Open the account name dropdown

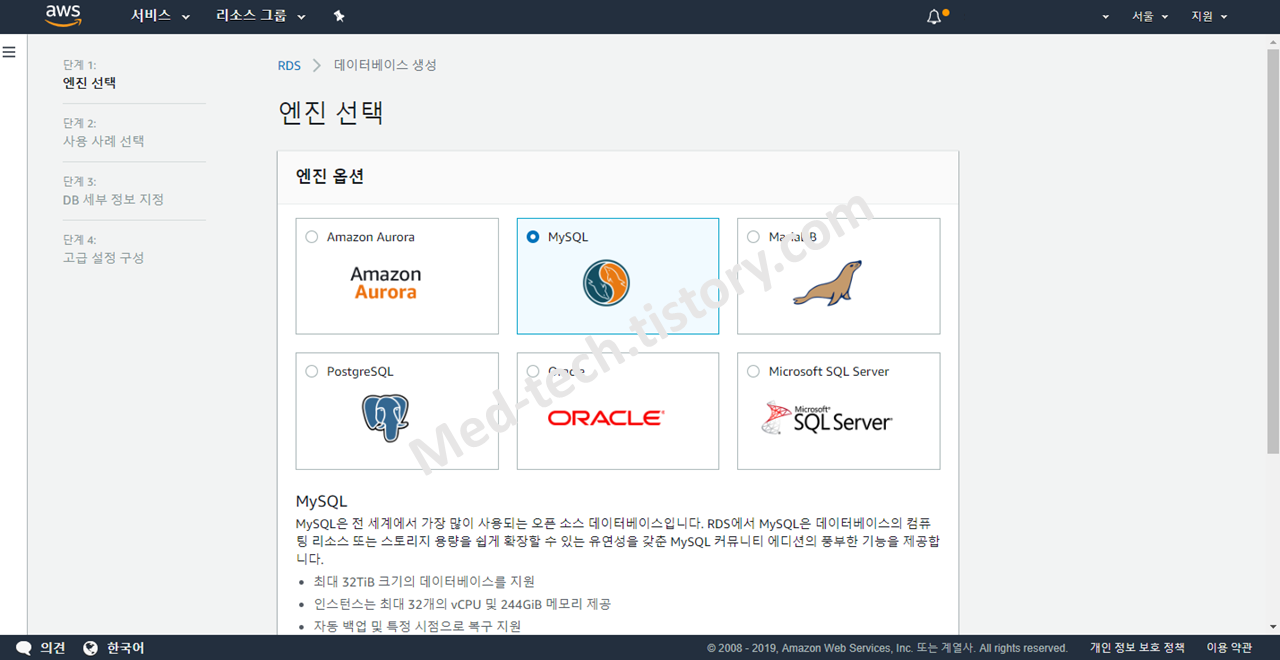pos(1105,17)
